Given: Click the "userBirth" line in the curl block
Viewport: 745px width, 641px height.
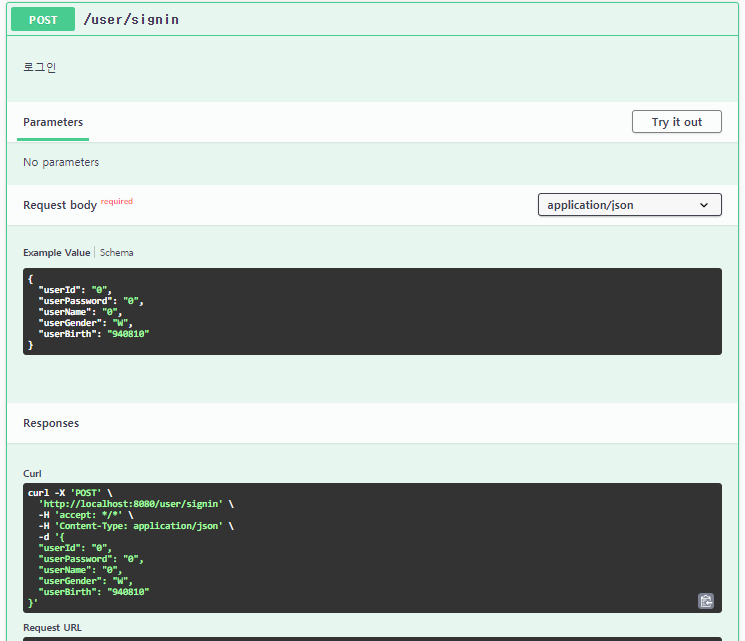Looking at the screenshot, I should 94,592.
